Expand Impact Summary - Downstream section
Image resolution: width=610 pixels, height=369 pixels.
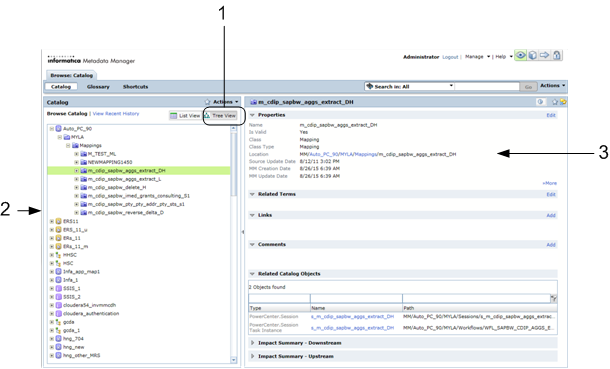tap(252, 343)
